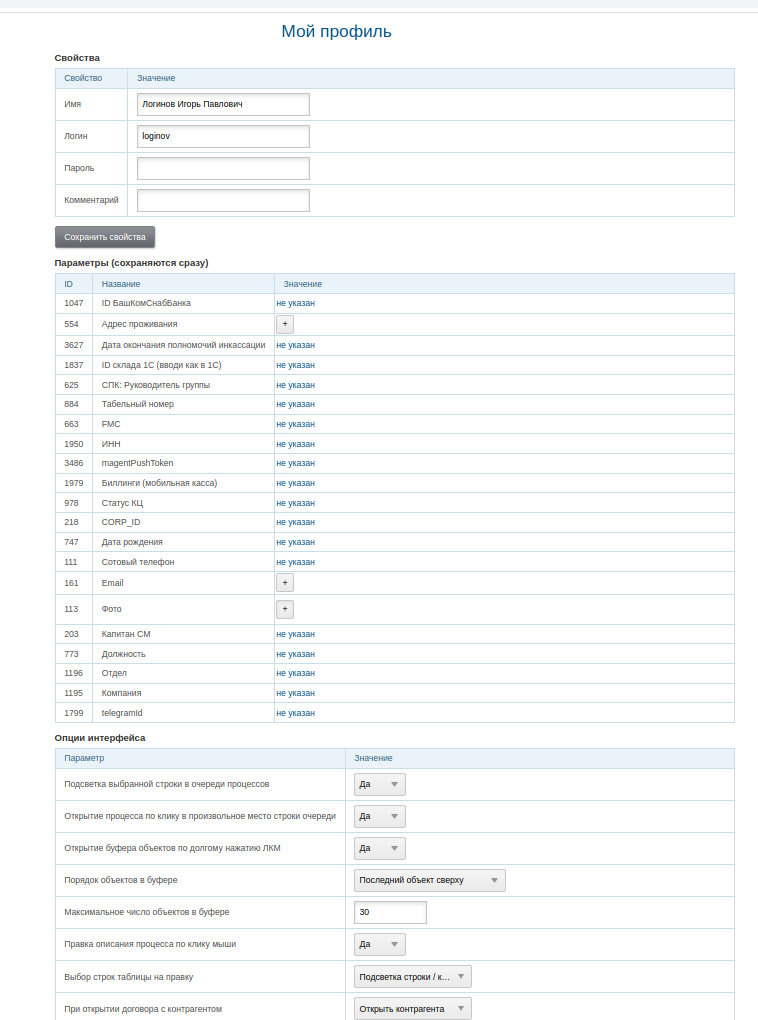Click the Мой профиль heading

(x=336, y=31)
